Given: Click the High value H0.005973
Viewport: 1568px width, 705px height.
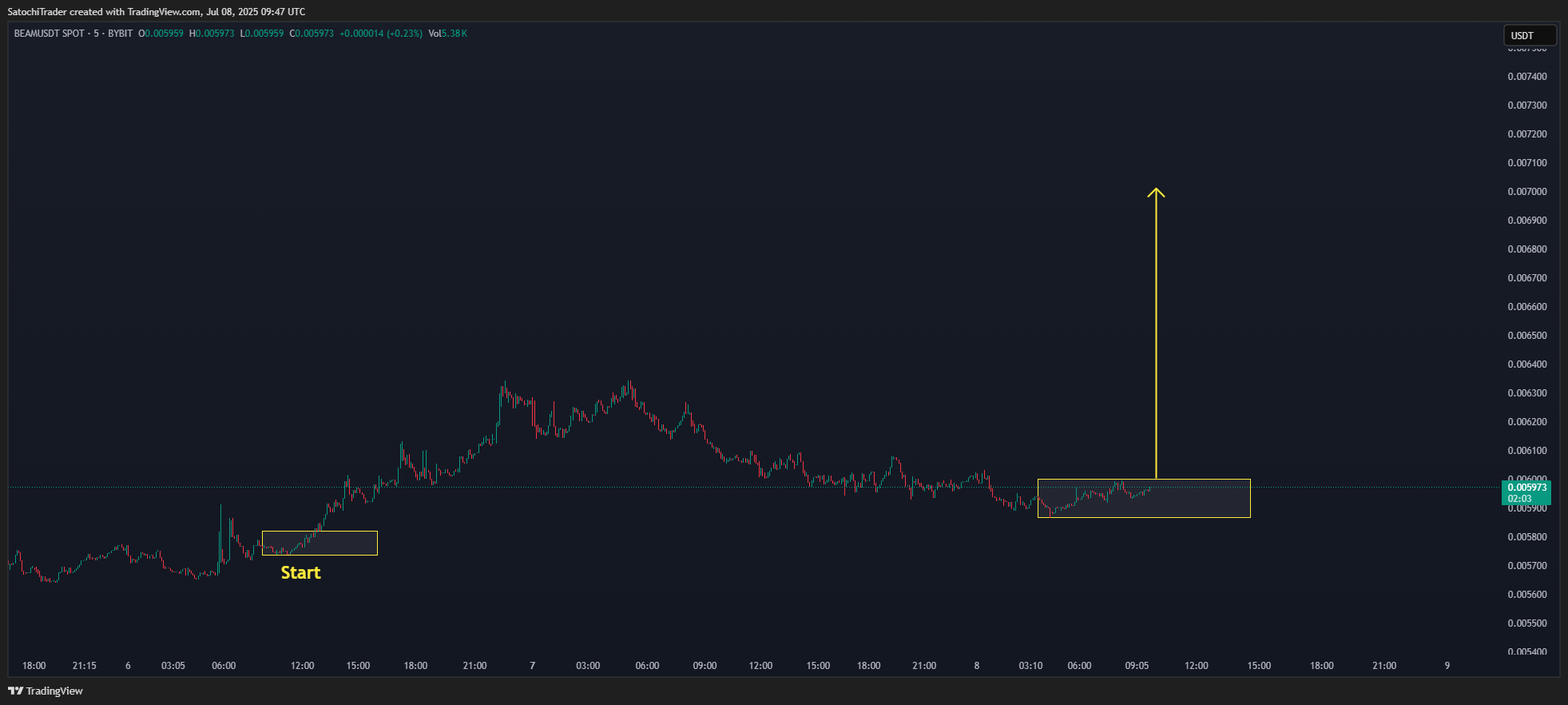Looking at the screenshot, I should coord(212,34).
